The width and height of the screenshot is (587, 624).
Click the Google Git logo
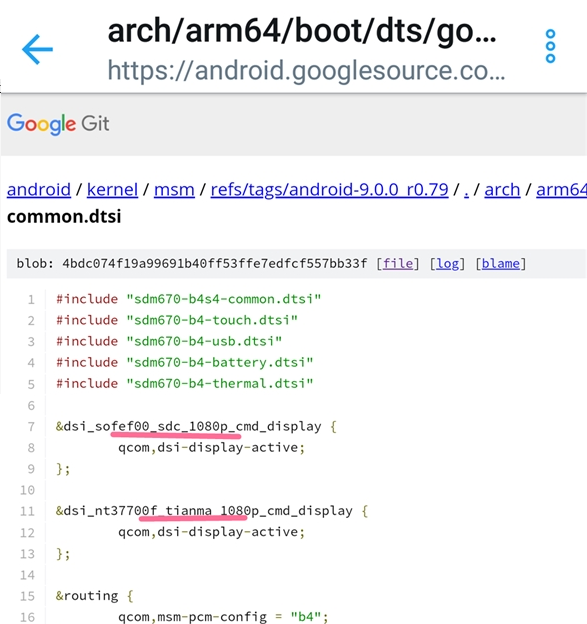pyautogui.click(x=58, y=124)
